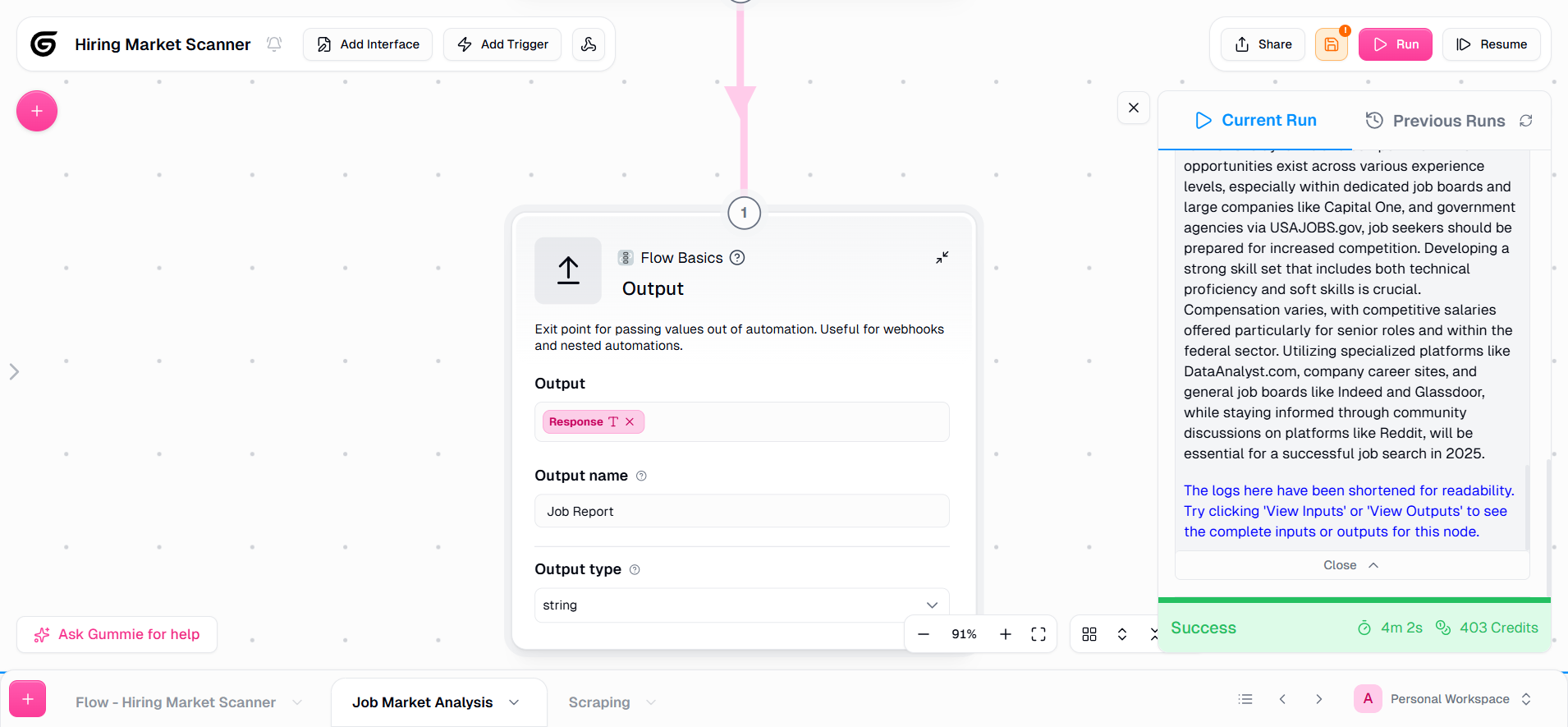Switch to the Previous Runs tab
The image size is (1568, 727).
pyautogui.click(x=1436, y=121)
